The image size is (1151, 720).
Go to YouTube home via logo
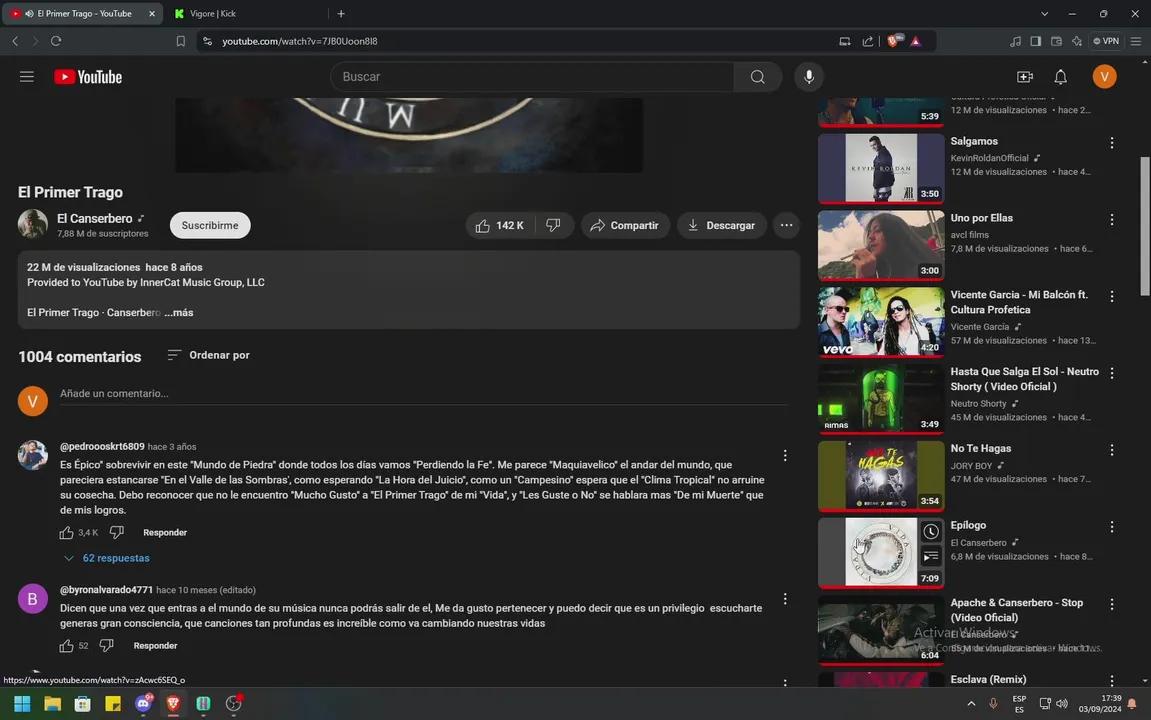88,76
